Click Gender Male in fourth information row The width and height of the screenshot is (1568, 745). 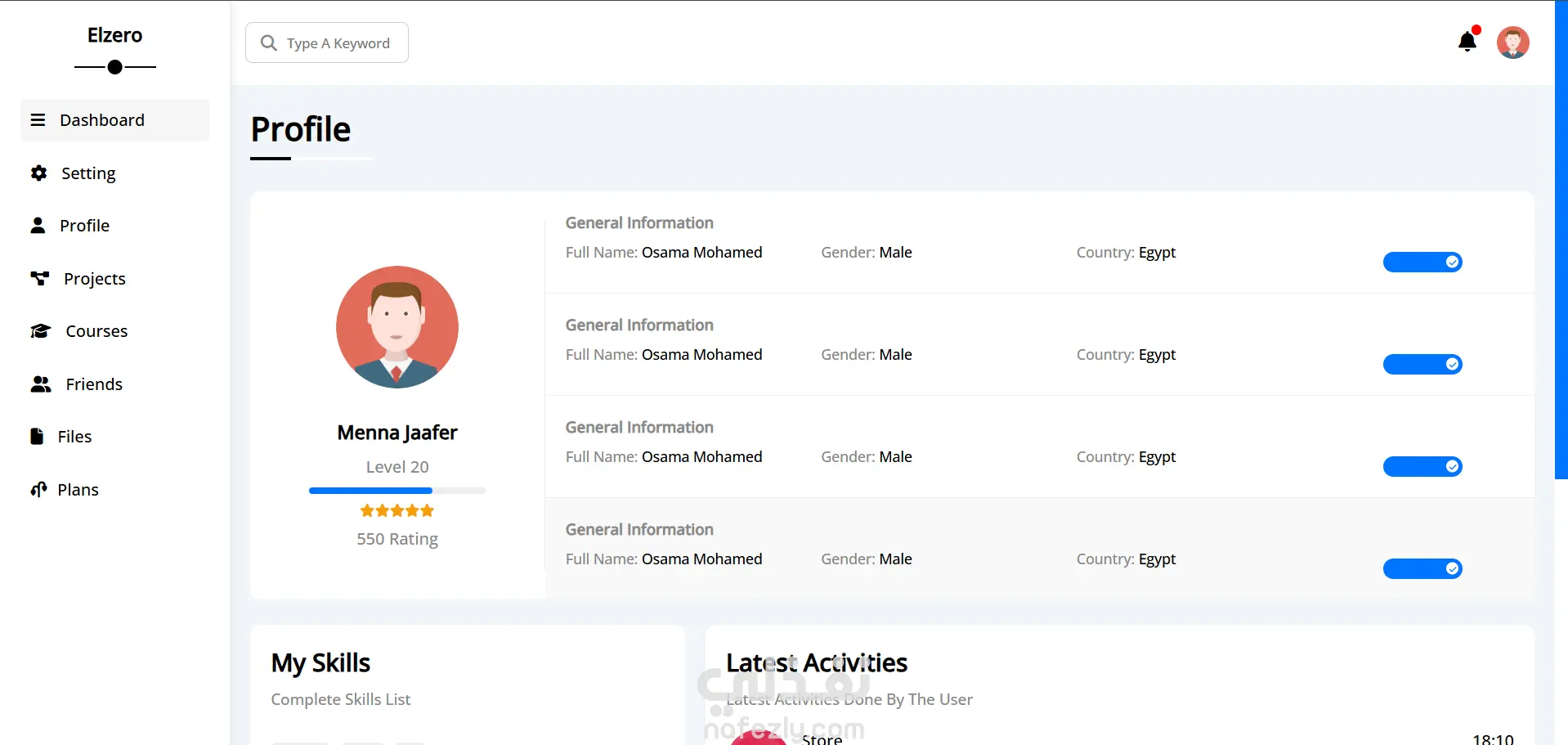click(867, 559)
